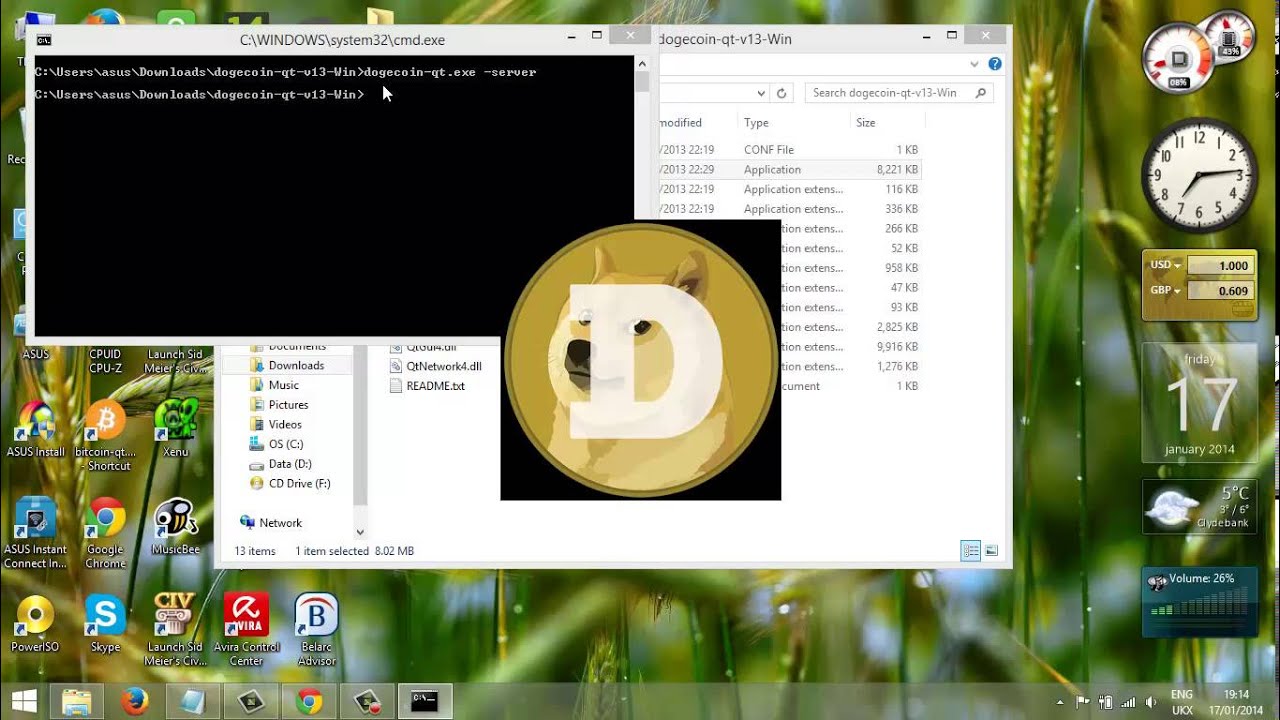1280x720 pixels.
Task: Open Belarc Advisor desktop shortcut
Action: point(316,630)
